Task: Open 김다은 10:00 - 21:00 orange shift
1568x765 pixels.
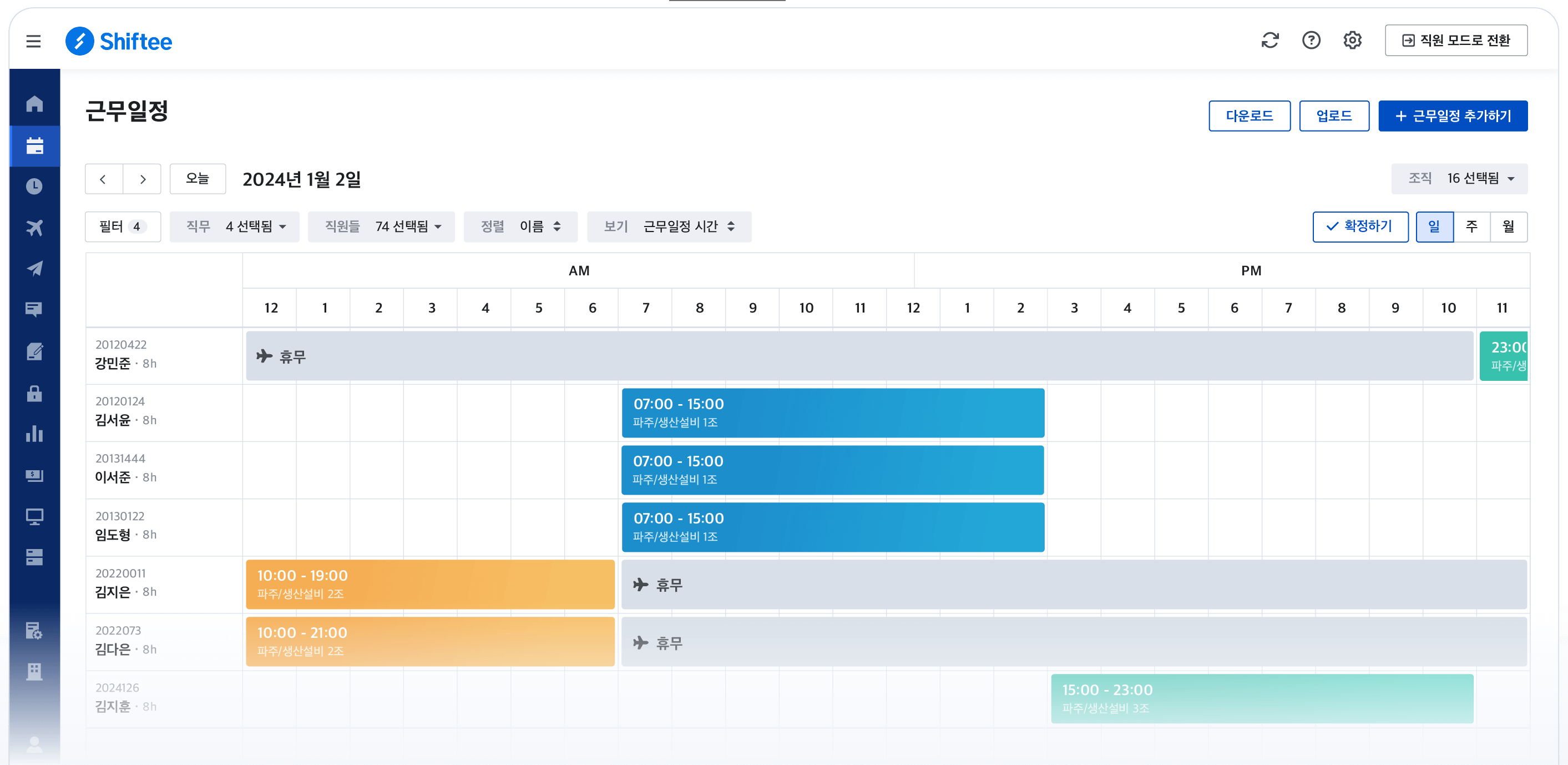Action: (430, 641)
